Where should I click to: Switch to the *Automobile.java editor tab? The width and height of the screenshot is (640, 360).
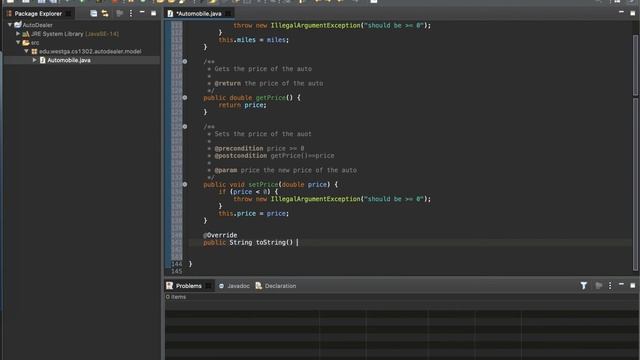pos(199,13)
